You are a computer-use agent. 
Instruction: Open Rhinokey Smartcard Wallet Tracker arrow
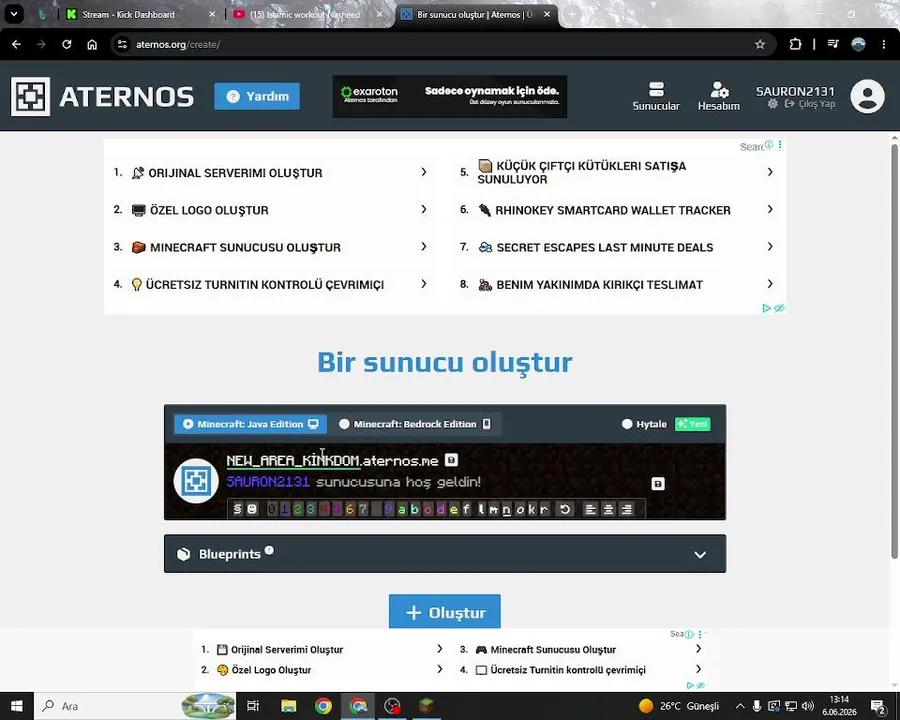pos(770,209)
